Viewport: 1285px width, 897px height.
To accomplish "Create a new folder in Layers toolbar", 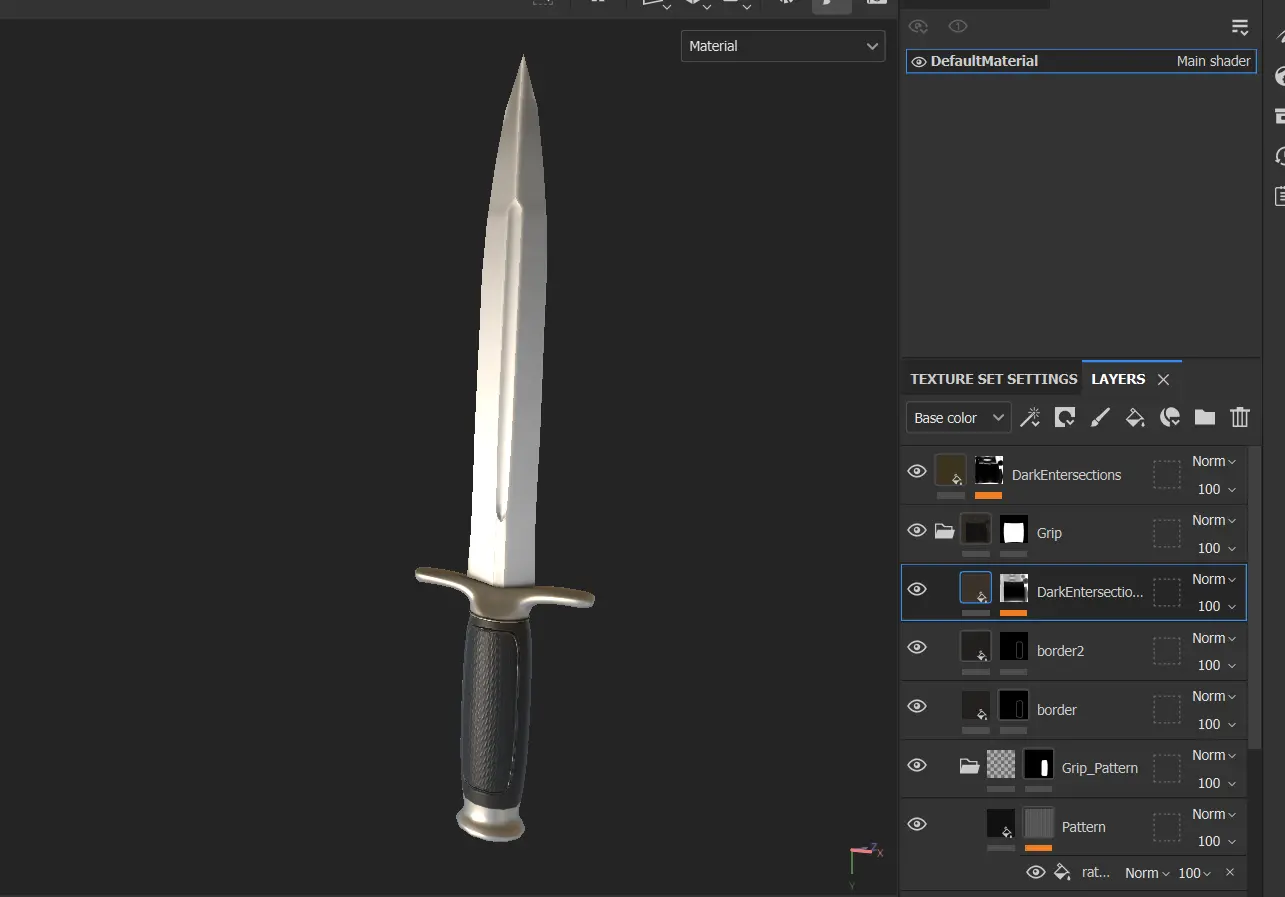I will (1205, 418).
